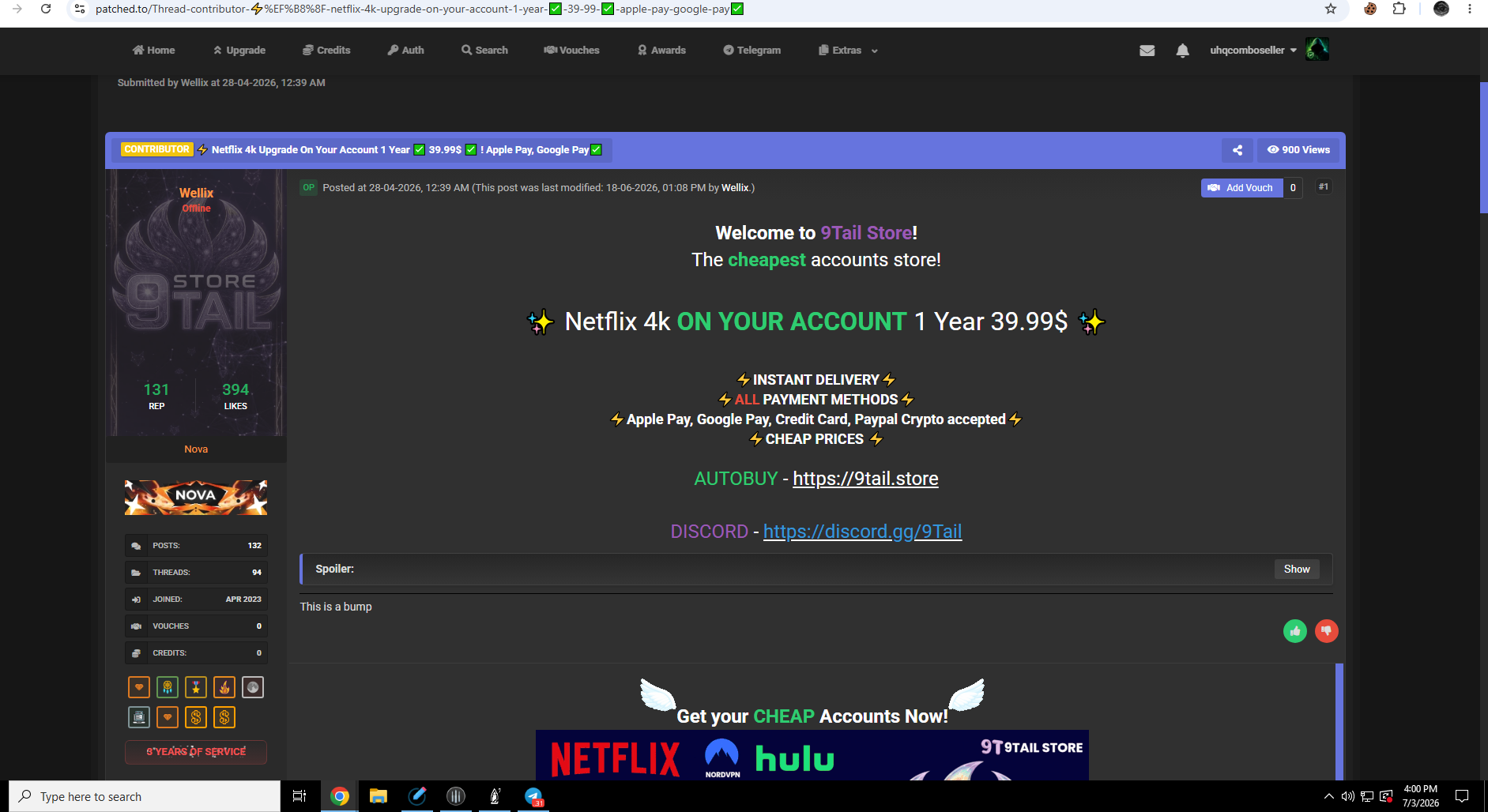Click the Netflix Hulu store banner image
This screenshot has height=812, width=1488.
(812, 755)
